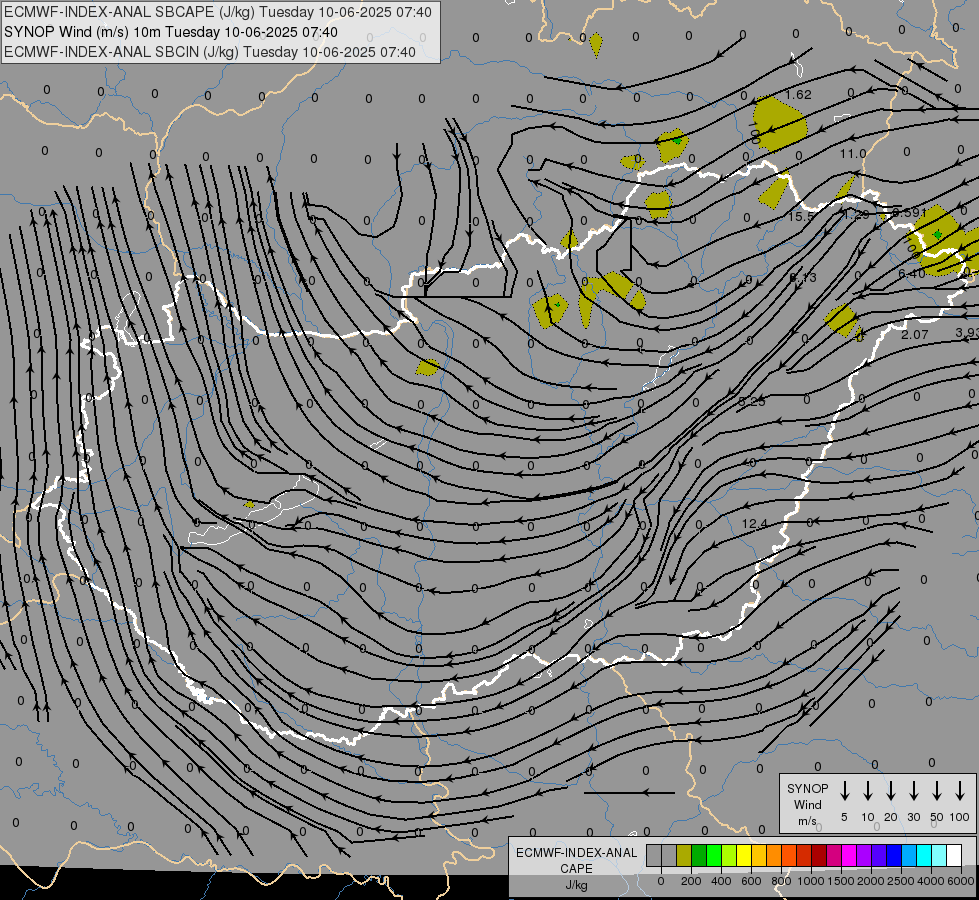Click the 2000 label under the CAPE scale
This screenshot has height=900, width=979.
coord(871,881)
